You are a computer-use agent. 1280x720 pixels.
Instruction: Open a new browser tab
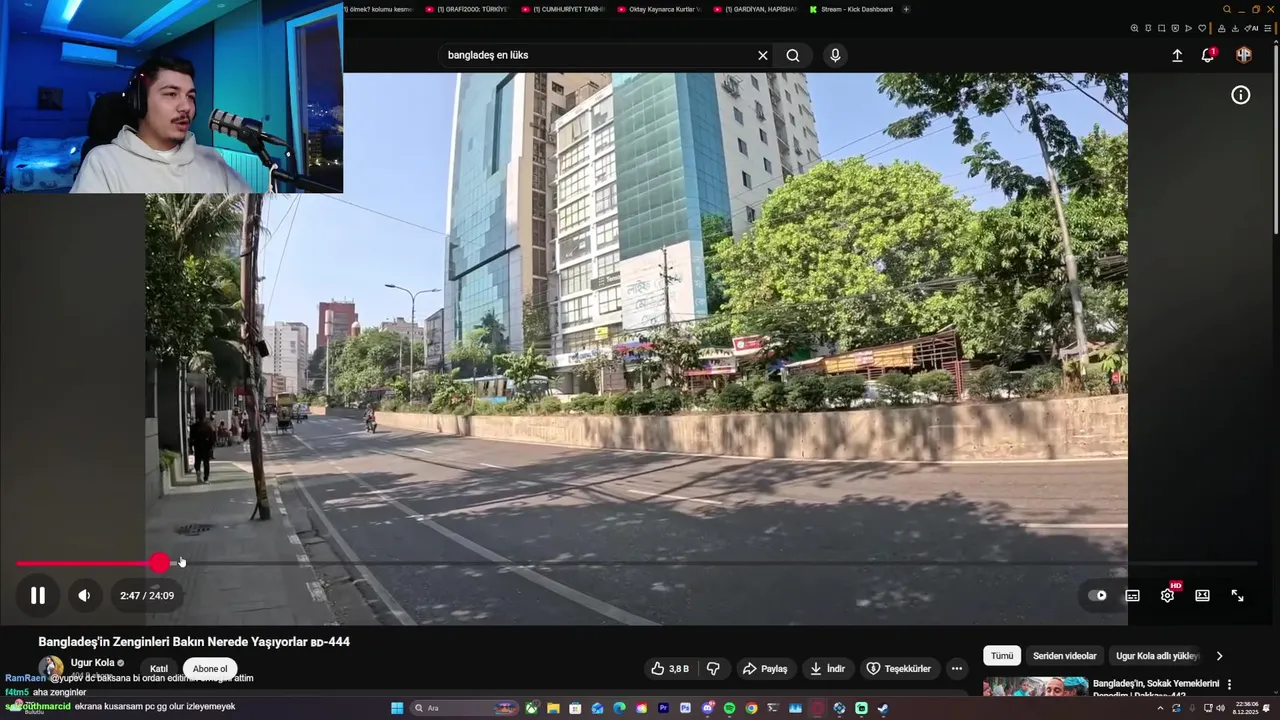point(906,9)
